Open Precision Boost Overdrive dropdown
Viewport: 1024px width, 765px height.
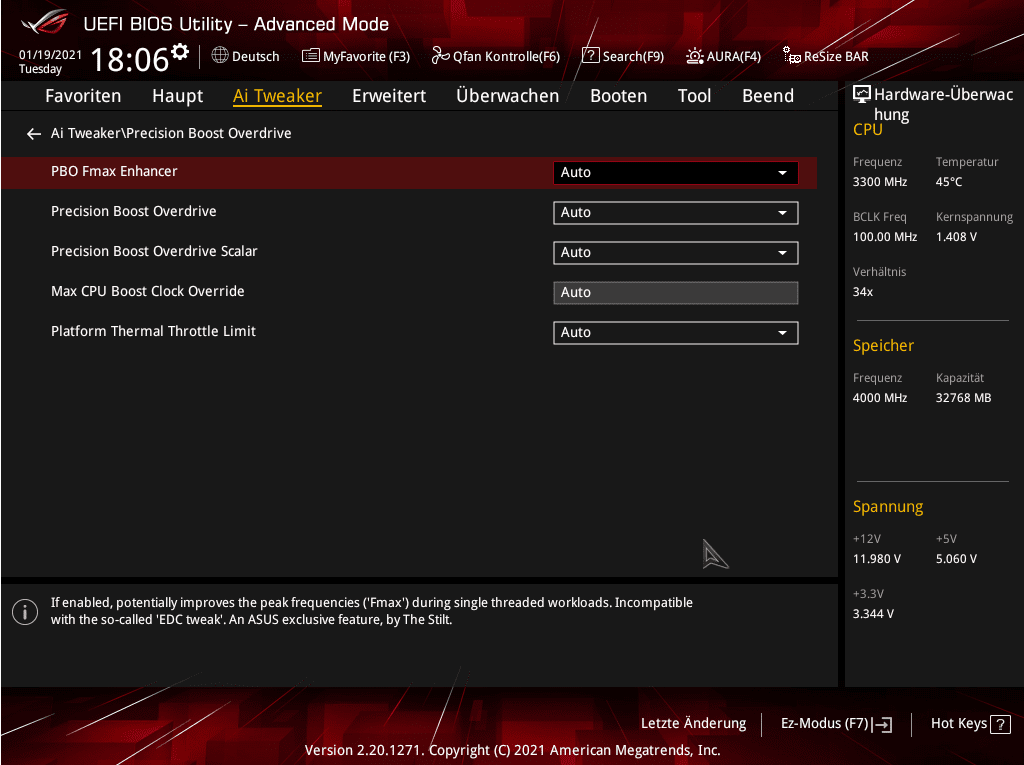point(675,212)
